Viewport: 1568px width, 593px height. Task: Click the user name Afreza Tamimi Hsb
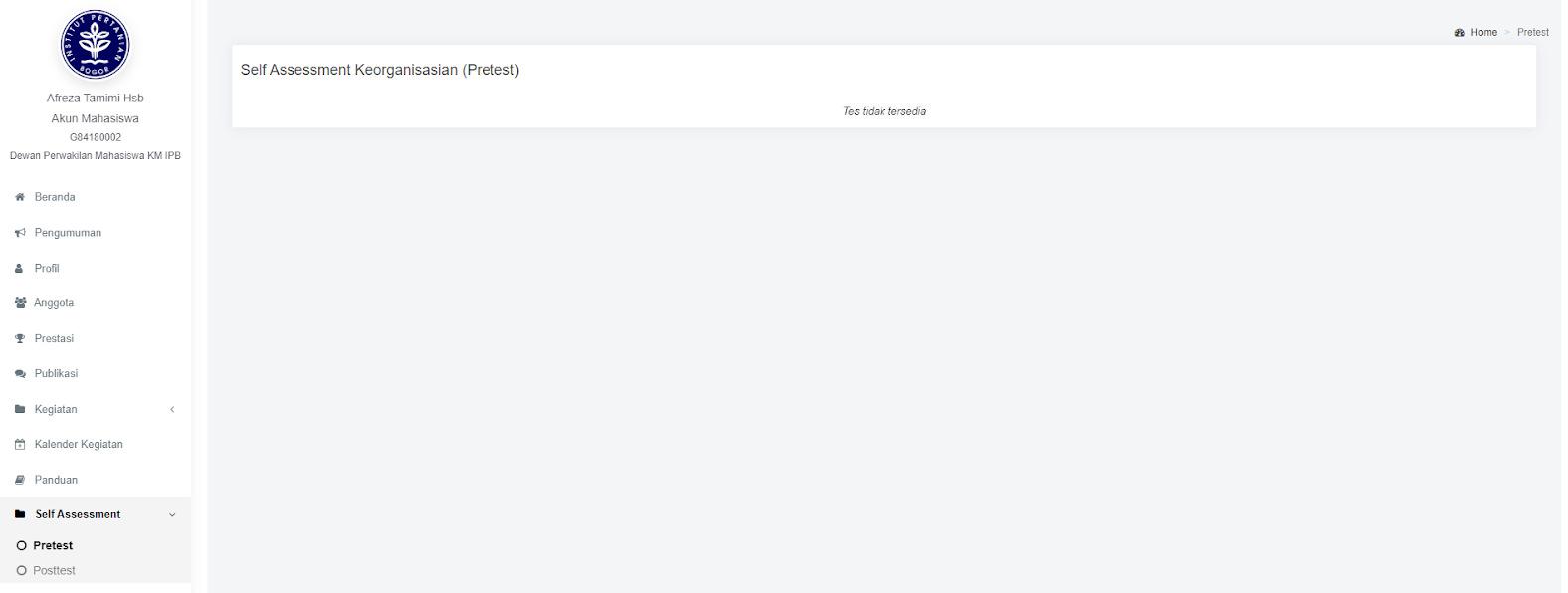[x=95, y=99]
